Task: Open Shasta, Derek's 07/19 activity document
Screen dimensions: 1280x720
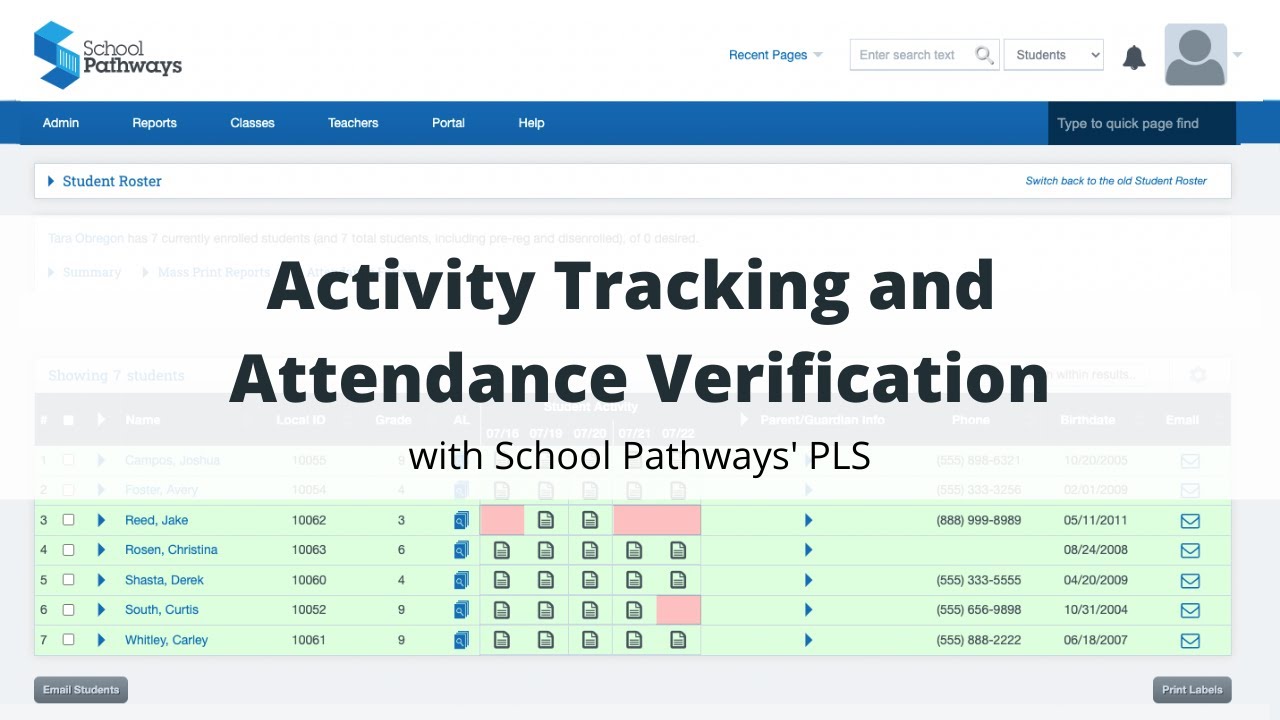Action: pos(546,580)
